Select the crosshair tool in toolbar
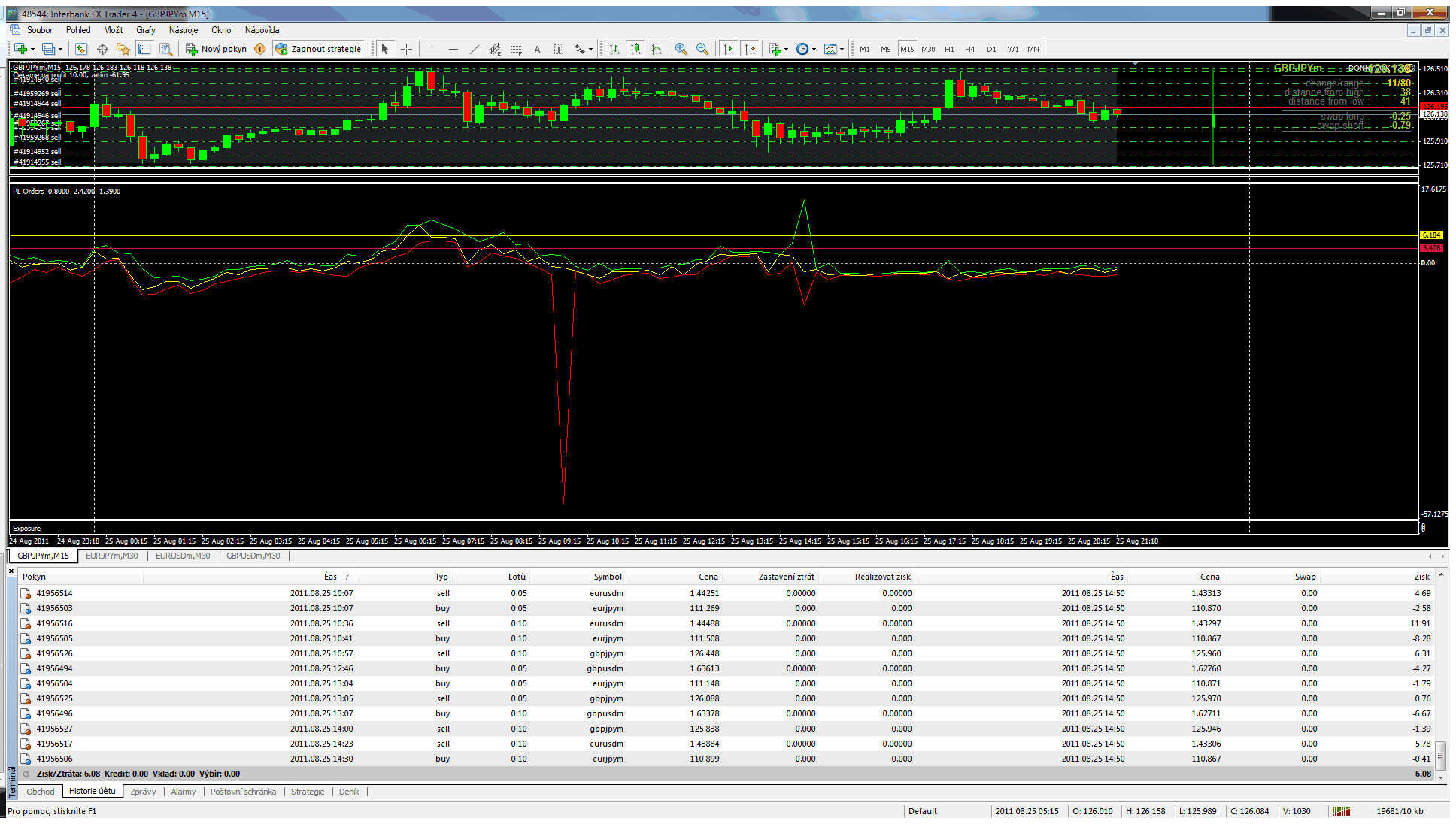 pos(406,49)
